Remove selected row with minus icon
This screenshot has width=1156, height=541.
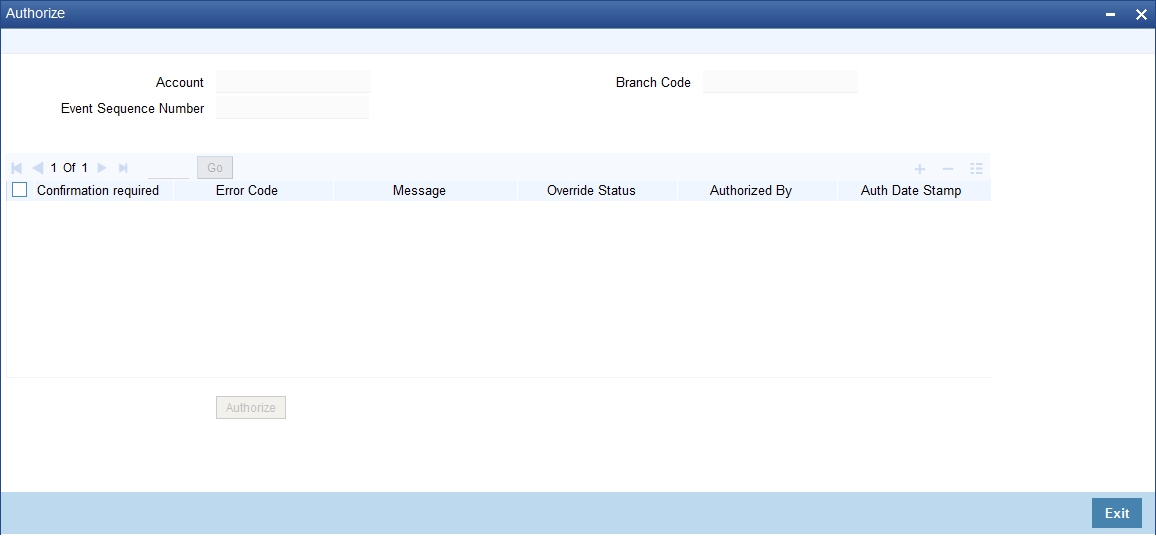pyautogui.click(x=948, y=169)
